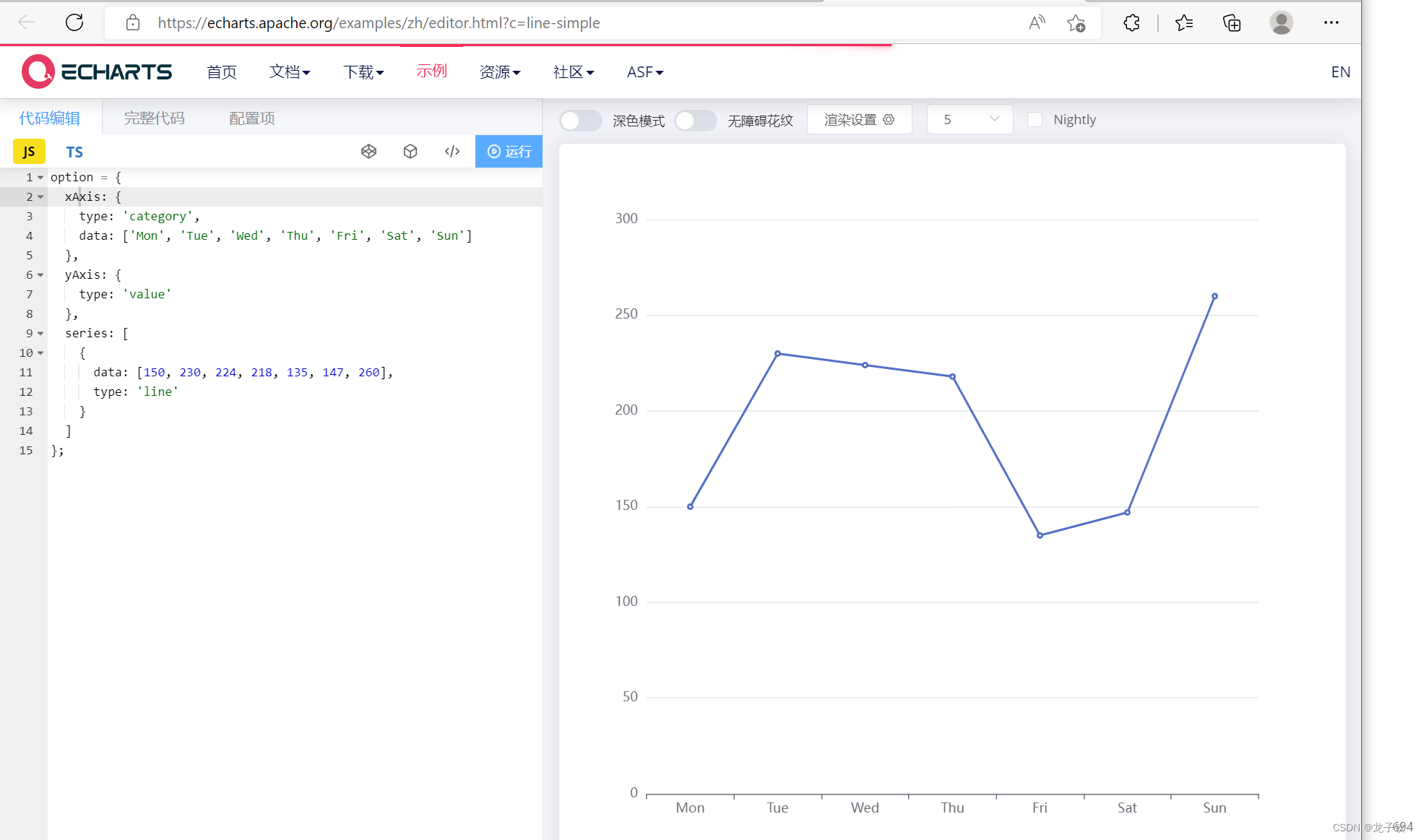Click the 运行 run button
1416x840 pixels.
pos(509,151)
